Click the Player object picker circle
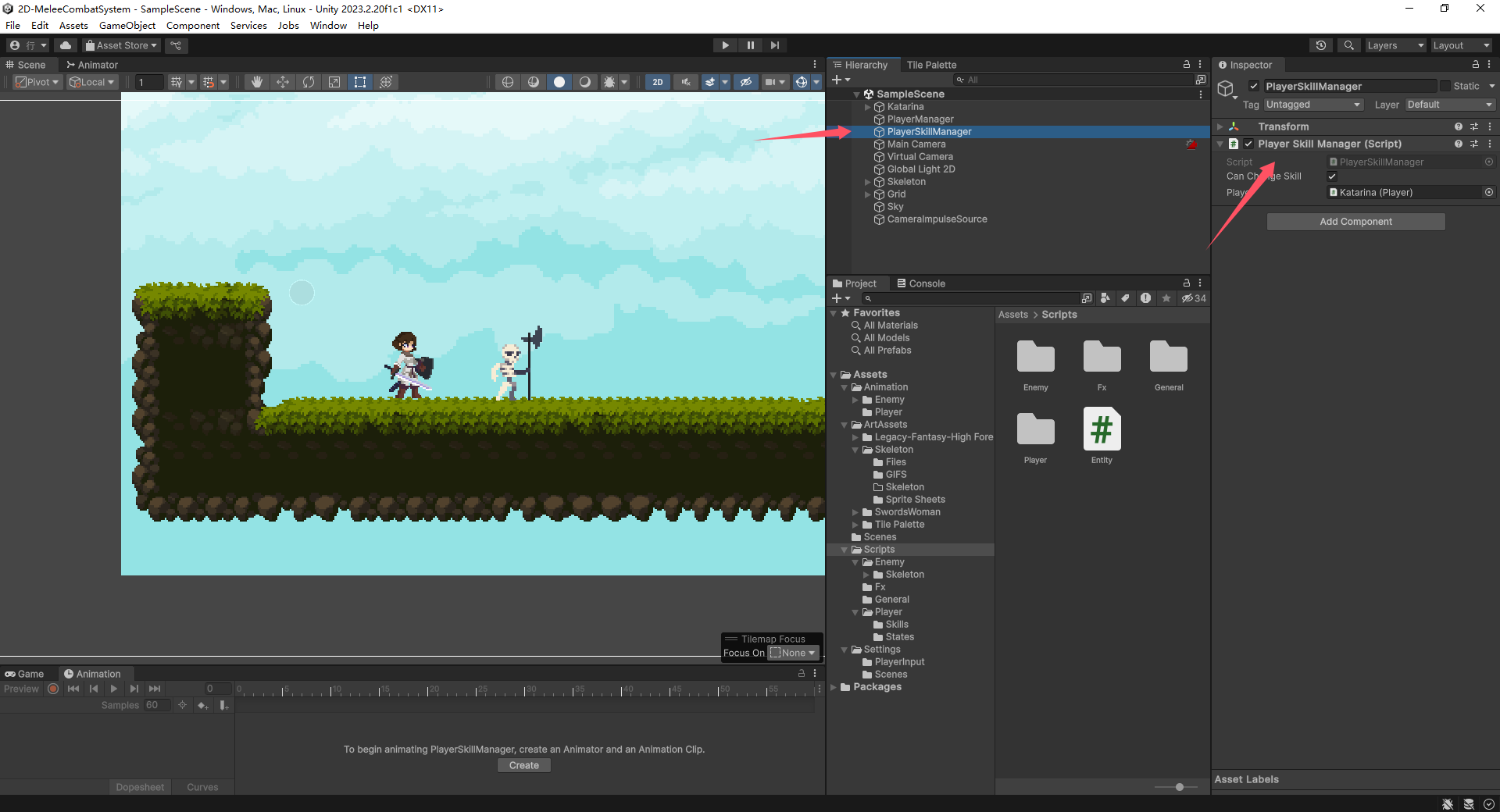This screenshot has width=1500, height=812. click(1489, 192)
